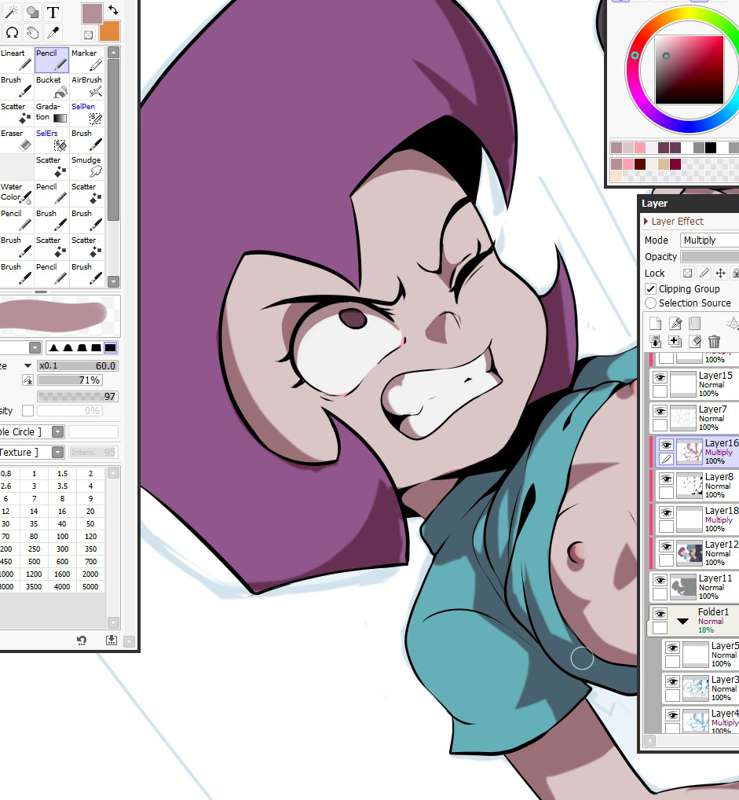Create a new Linework layer
The image size is (739, 800).
click(675, 323)
